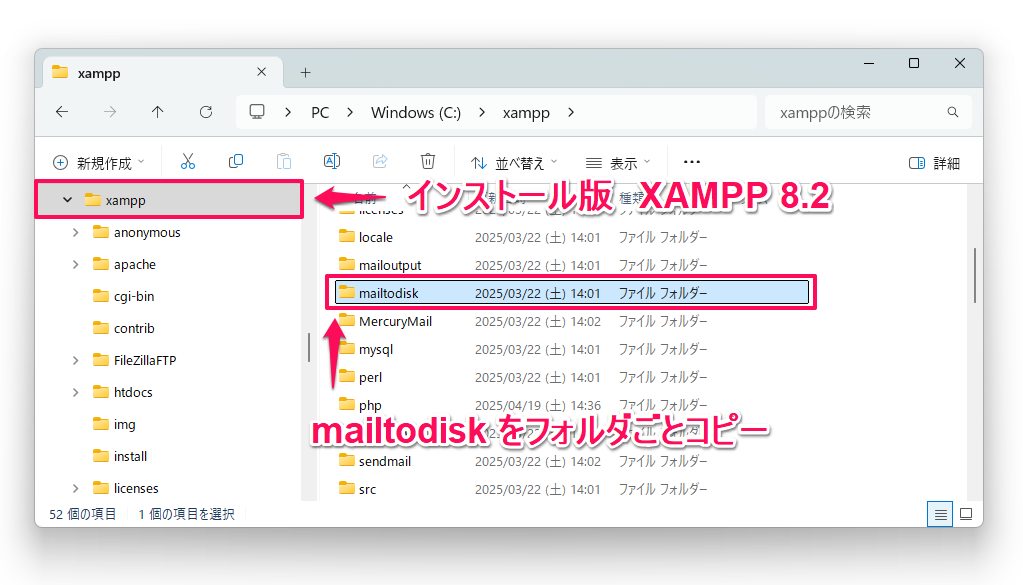Close the xampp tab

click(x=262, y=72)
